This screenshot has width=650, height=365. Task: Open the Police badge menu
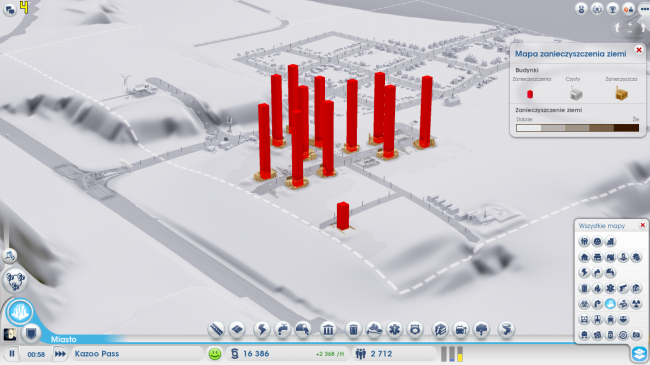coord(415,330)
